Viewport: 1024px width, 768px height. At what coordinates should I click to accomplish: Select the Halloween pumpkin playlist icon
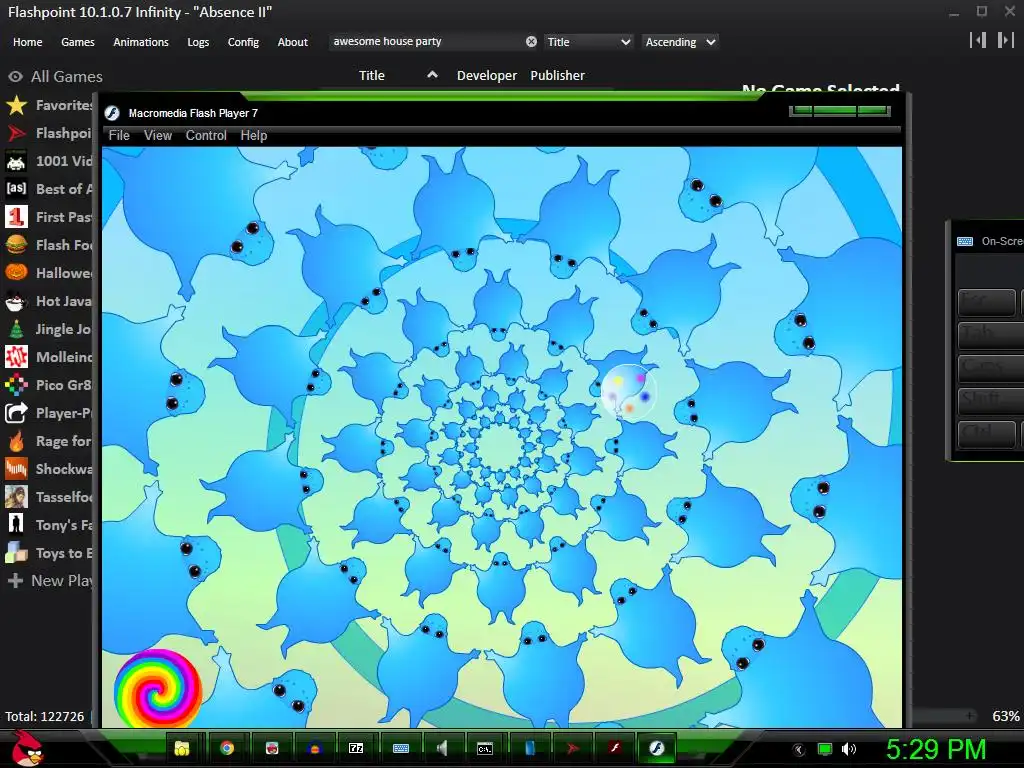(x=16, y=273)
